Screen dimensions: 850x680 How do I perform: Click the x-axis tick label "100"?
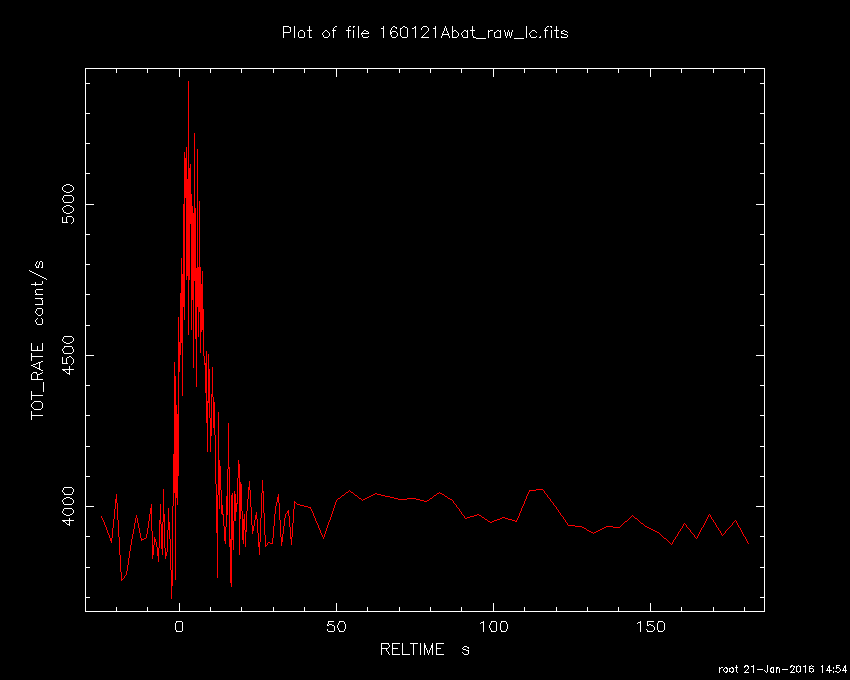click(493, 627)
